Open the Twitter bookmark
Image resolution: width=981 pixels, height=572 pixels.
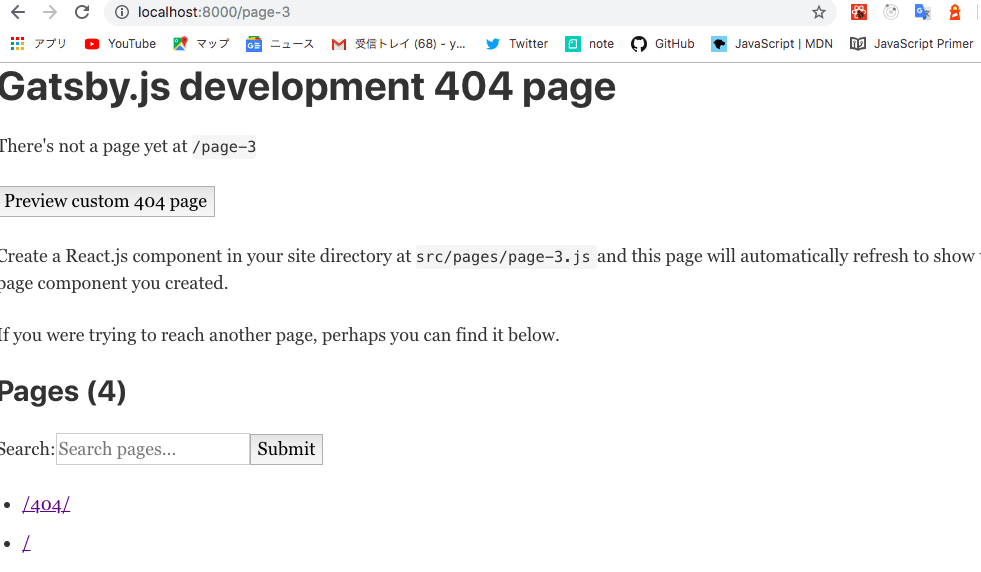click(517, 44)
